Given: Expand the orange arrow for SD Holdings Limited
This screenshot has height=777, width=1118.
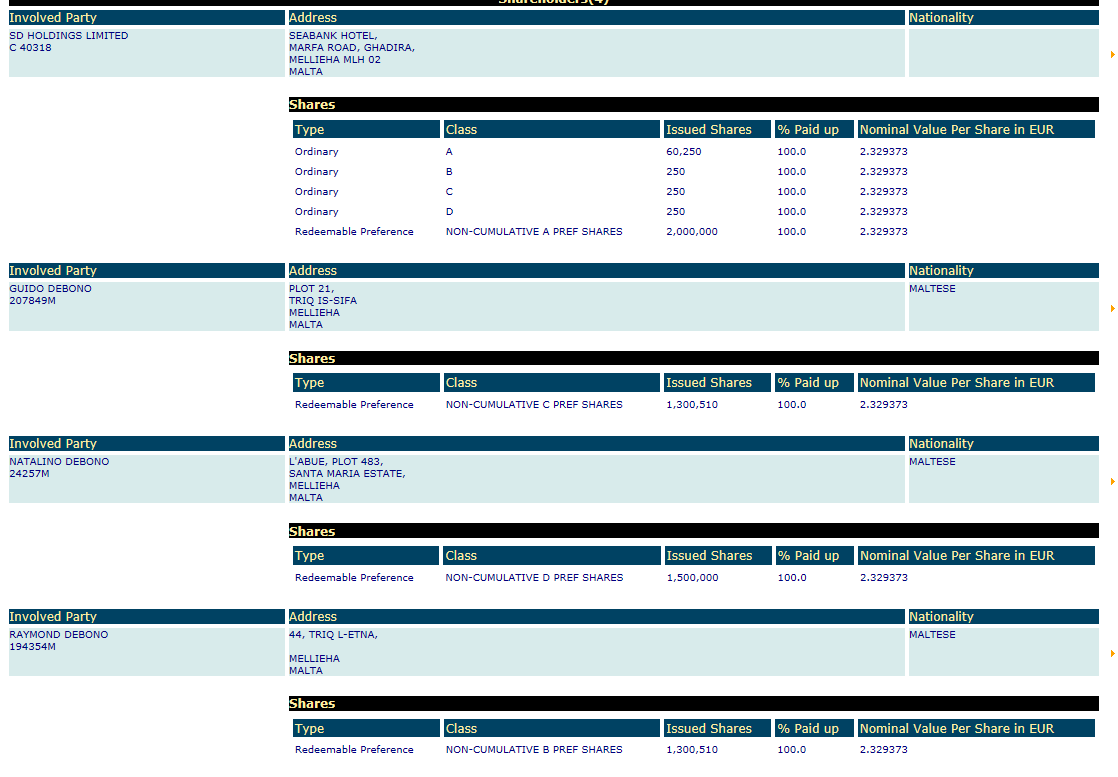Looking at the screenshot, I should (1112, 54).
